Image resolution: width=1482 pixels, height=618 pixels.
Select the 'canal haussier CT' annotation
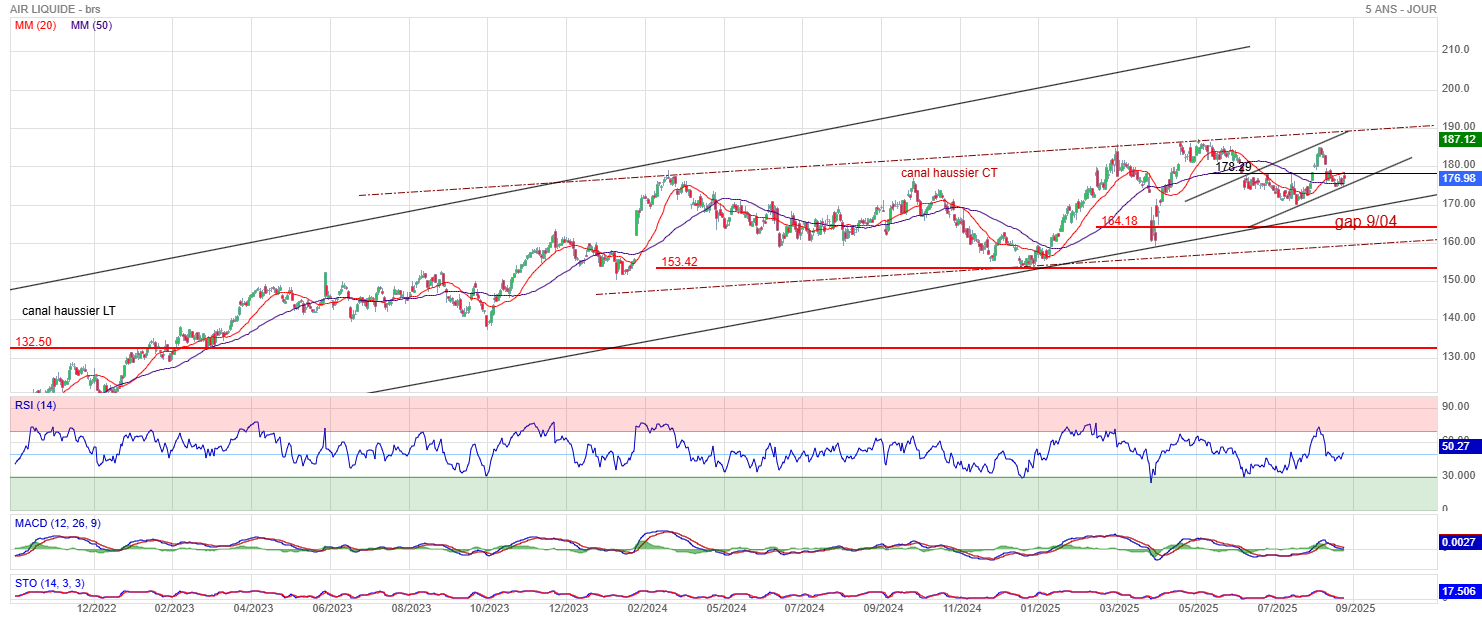(949, 173)
